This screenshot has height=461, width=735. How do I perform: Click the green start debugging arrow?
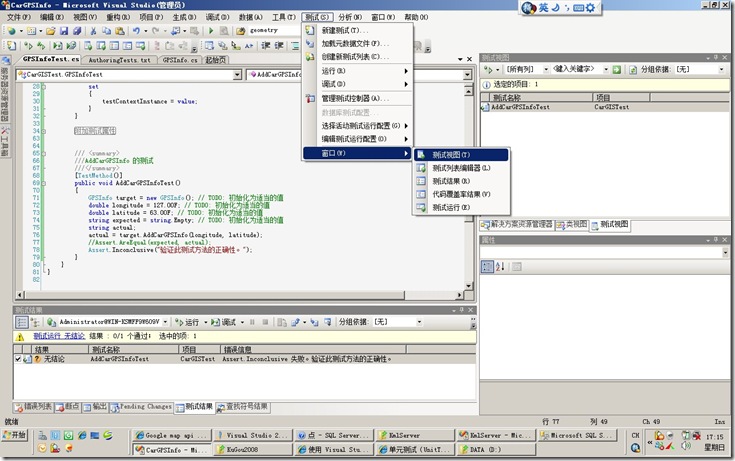[x=210, y=31]
